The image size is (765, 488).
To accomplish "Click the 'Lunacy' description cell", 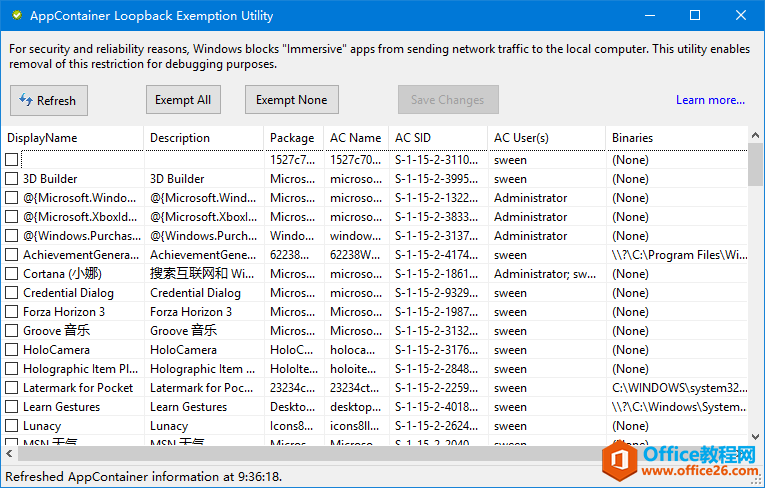I will click(203, 426).
